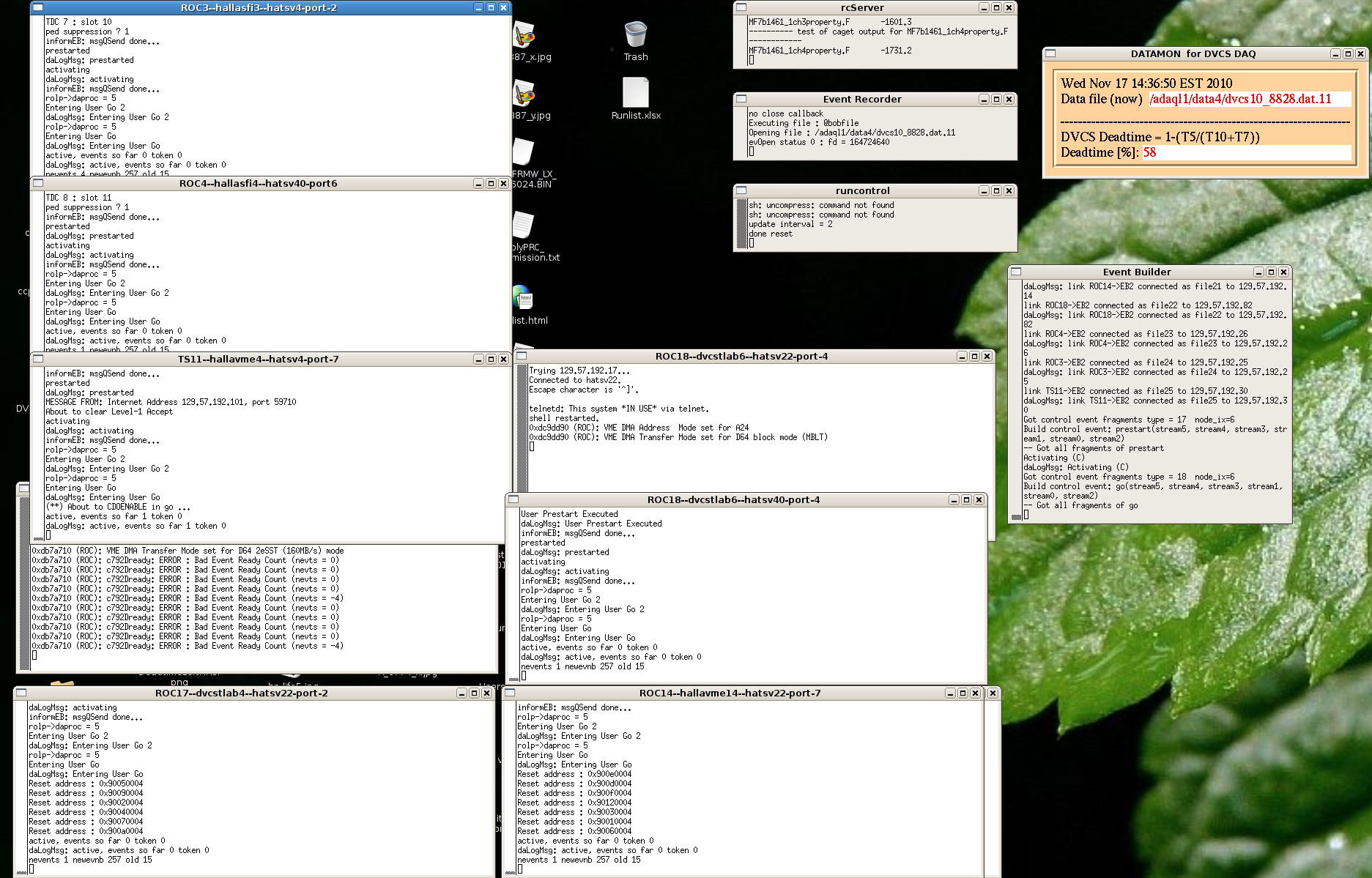
Task: Click 'Reset address : 0x90060004' in ROC14
Action: pos(574,831)
